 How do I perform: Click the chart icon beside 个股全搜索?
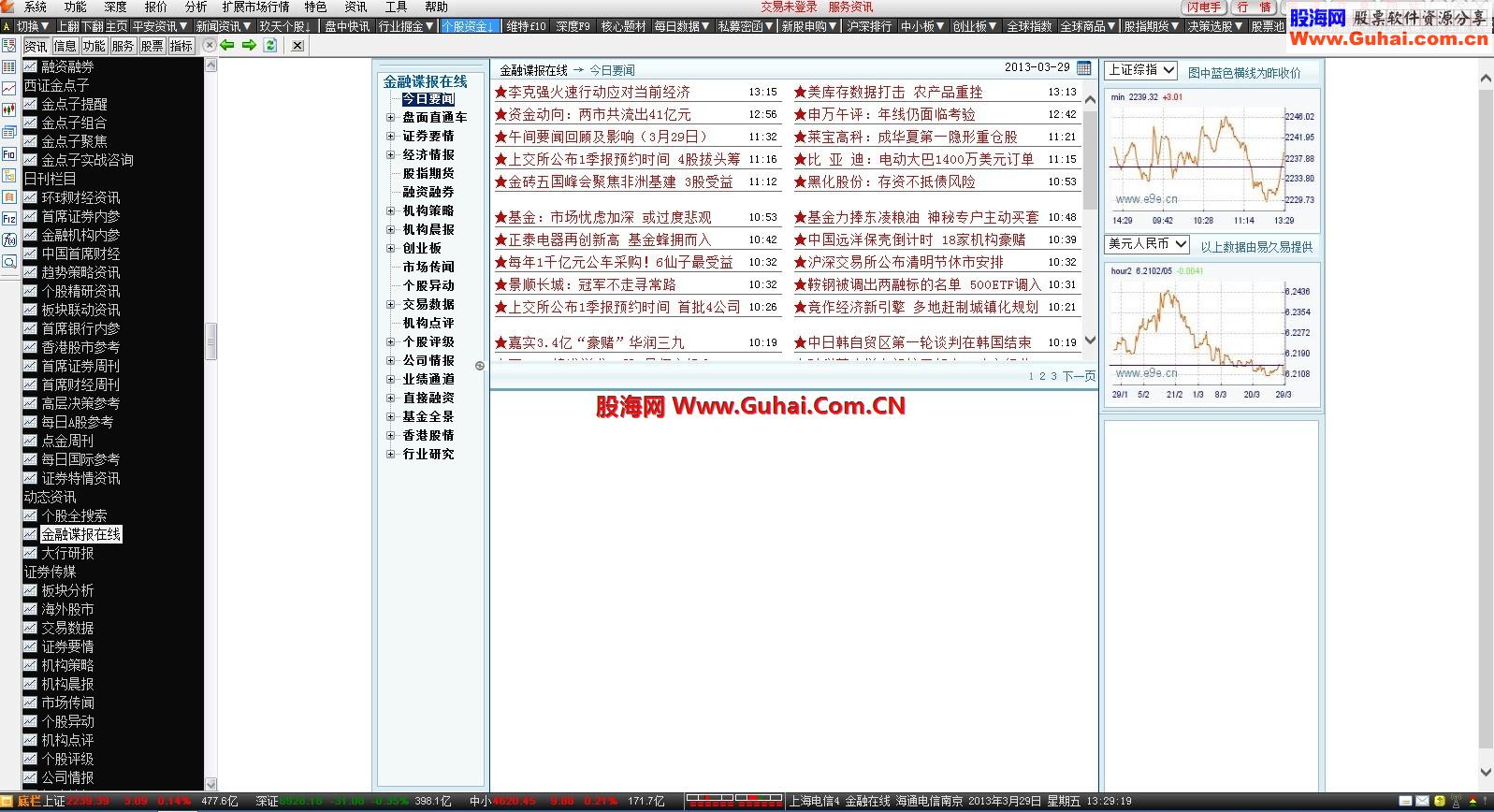(30, 515)
